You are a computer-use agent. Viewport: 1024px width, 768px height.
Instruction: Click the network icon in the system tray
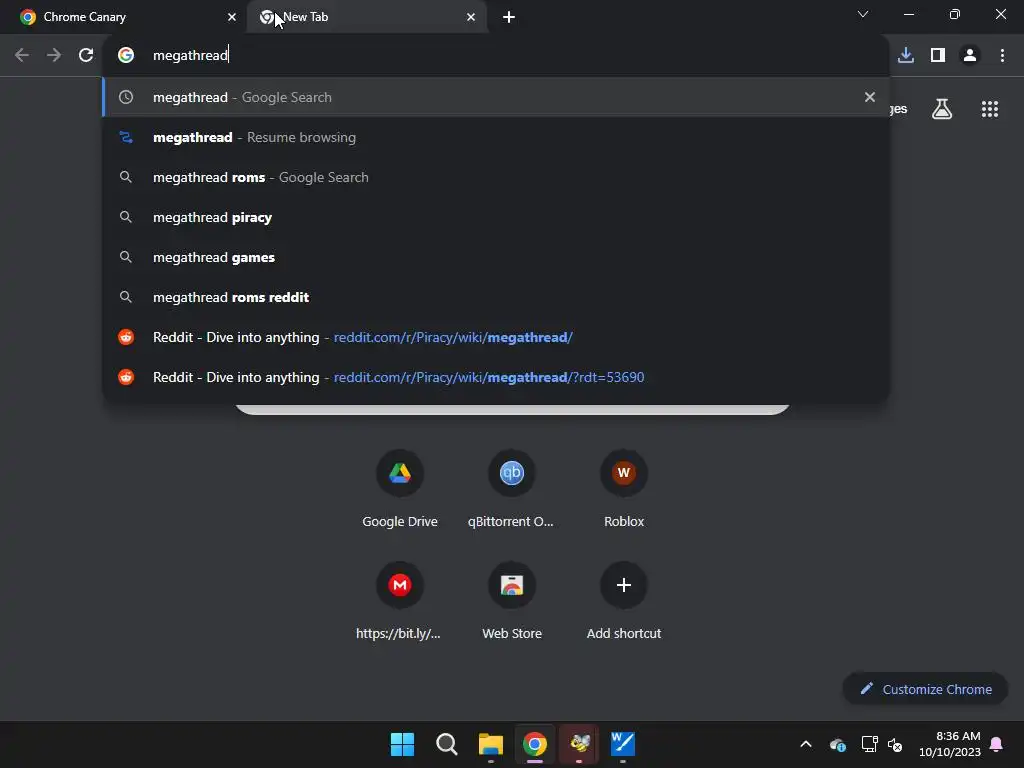click(x=869, y=744)
